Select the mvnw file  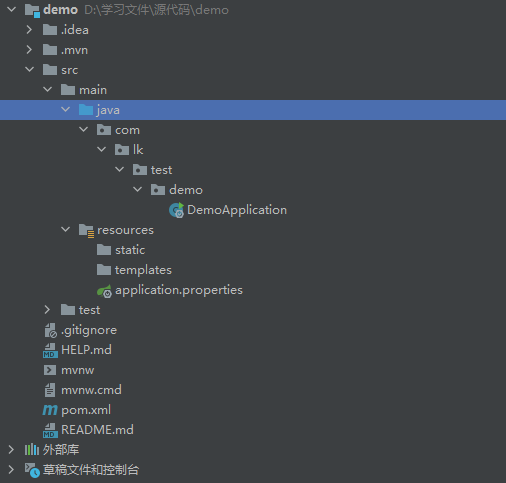[x=78, y=370]
